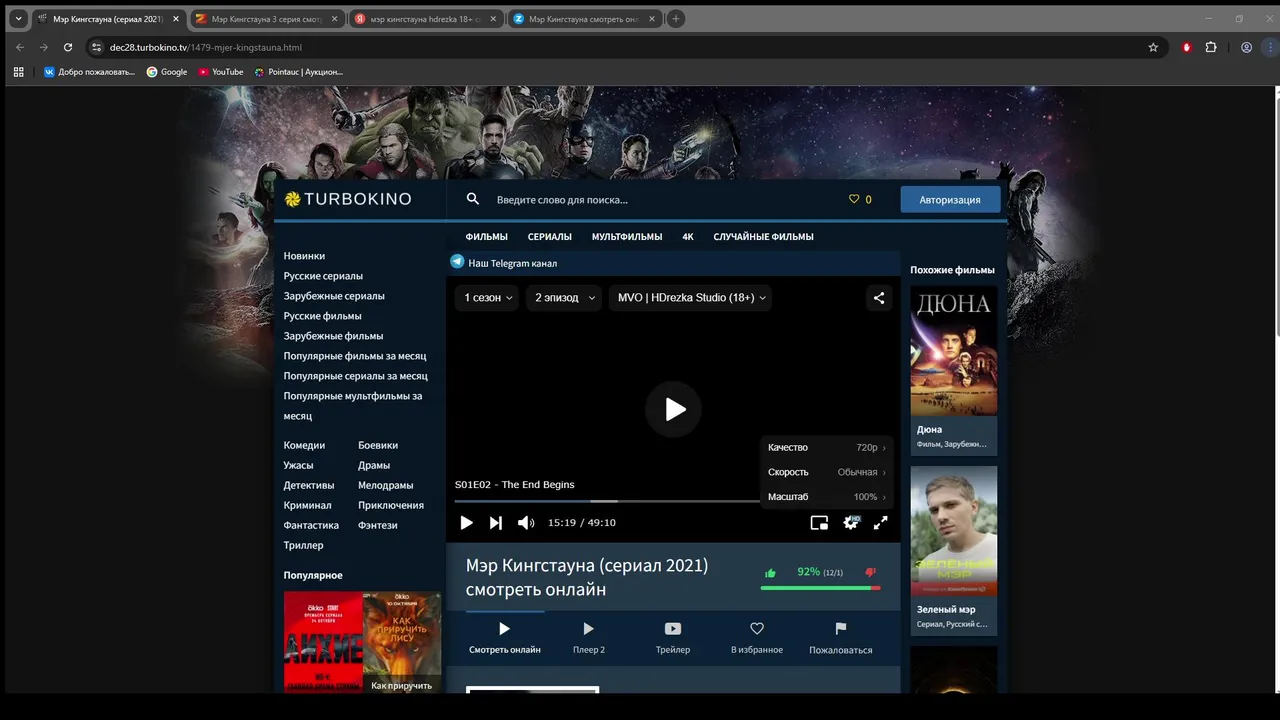The width and height of the screenshot is (1280, 720).
Task: Open the Масштаб 100% setting
Action: (826, 497)
